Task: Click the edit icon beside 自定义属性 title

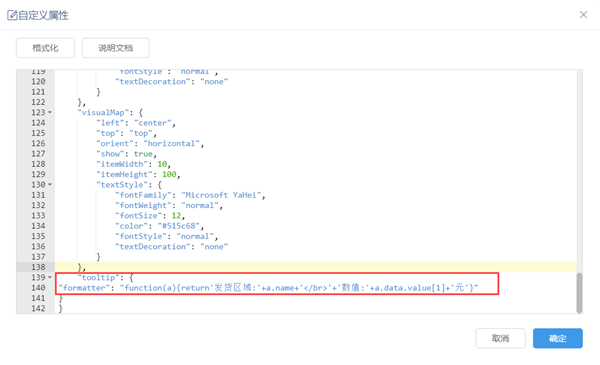Action: pos(12,15)
